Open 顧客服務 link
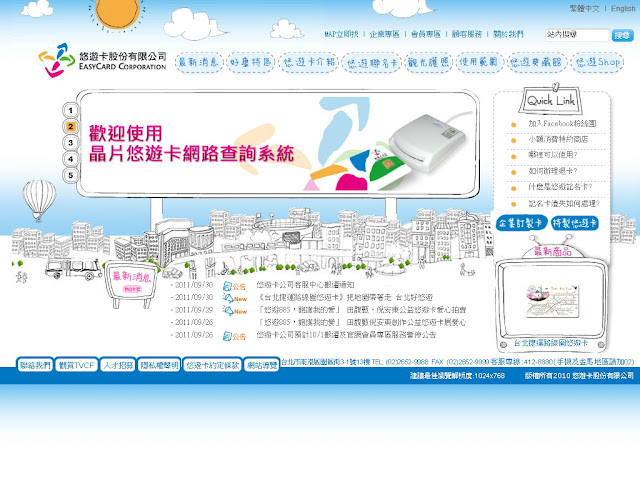The width and height of the screenshot is (640, 480). pos(467,34)
